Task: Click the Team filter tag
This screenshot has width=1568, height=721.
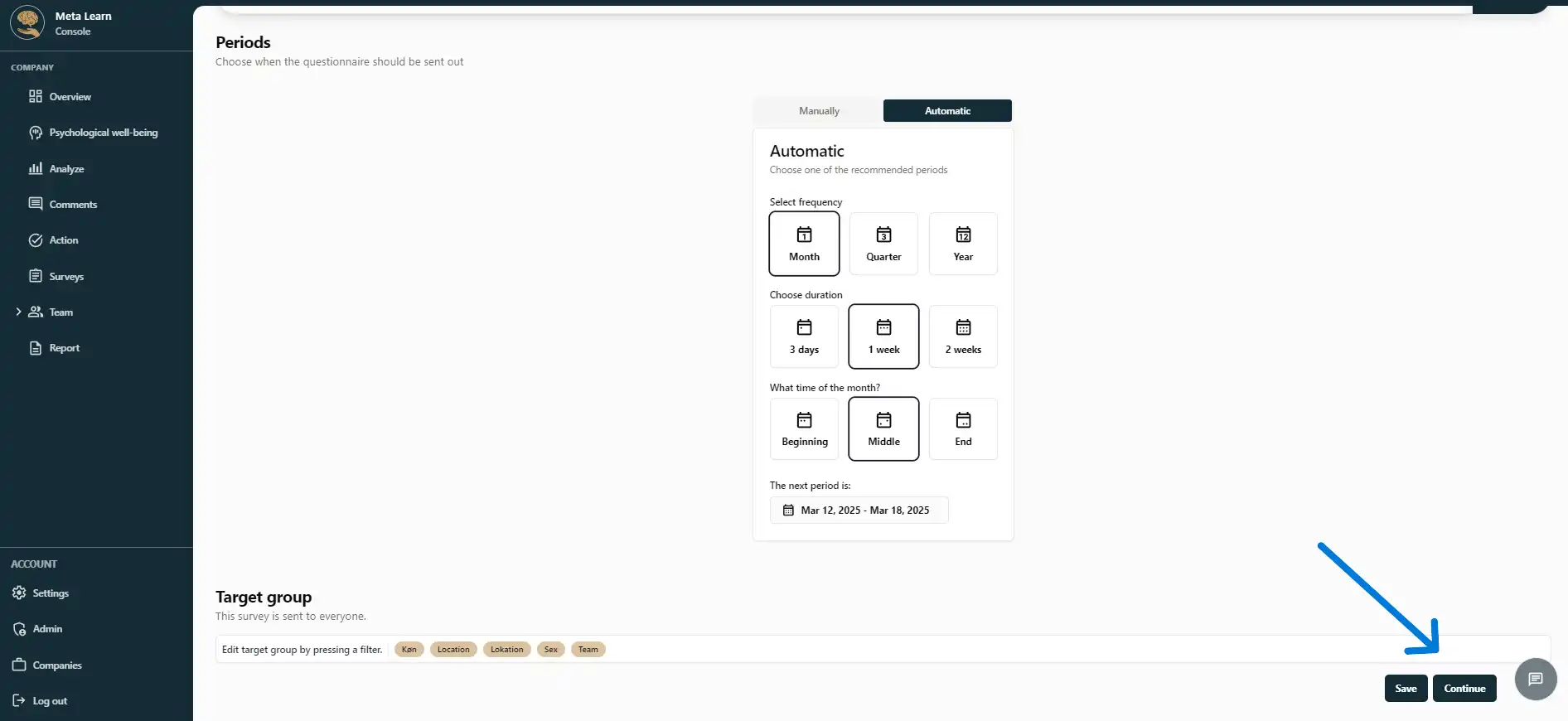Action: click(x=588, y=650)
